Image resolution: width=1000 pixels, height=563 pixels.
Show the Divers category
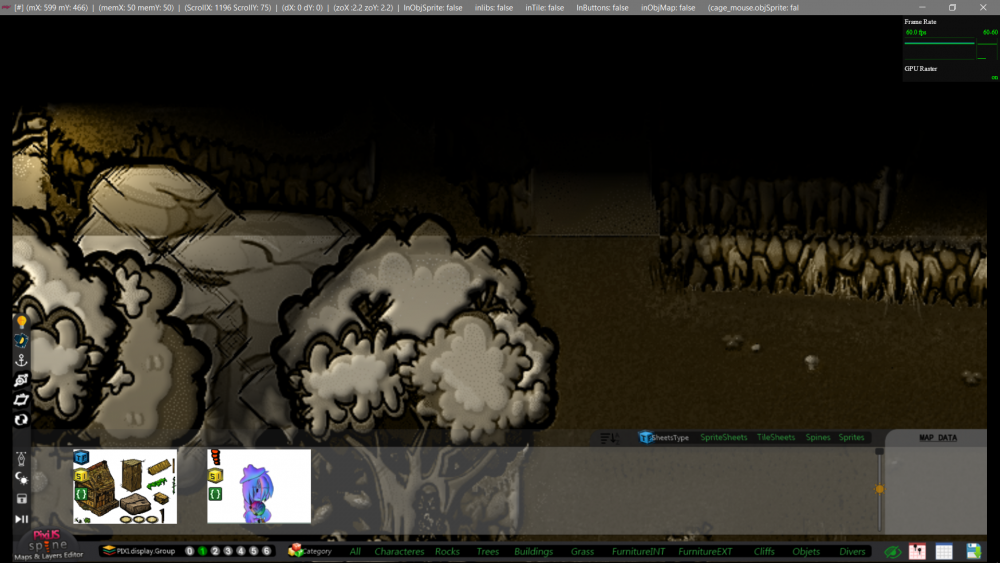[x=852, y=552]
